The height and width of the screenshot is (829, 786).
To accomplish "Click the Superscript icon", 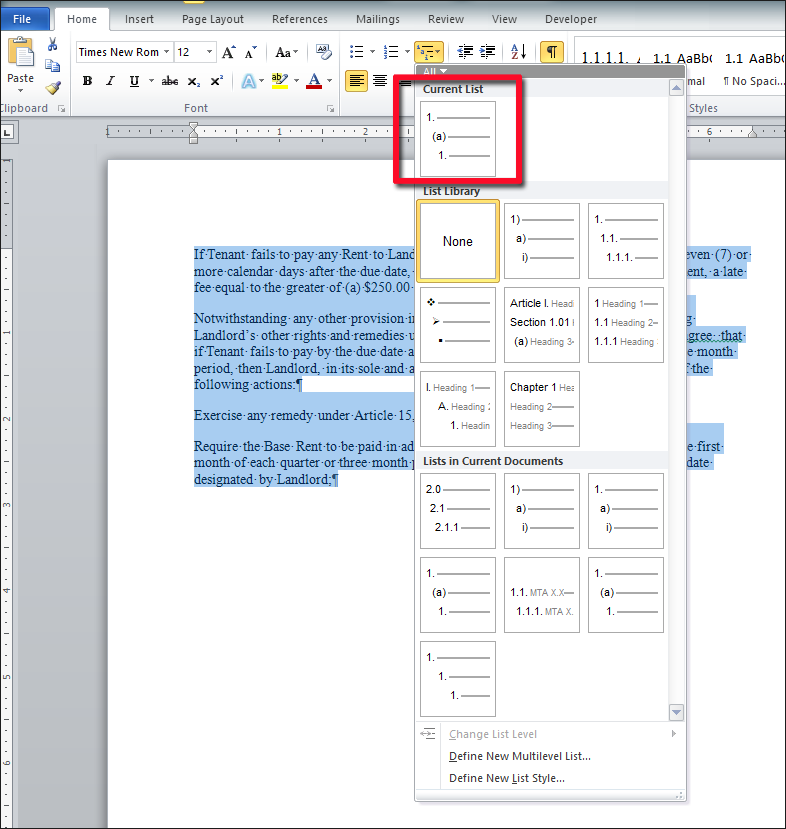I will pos(216,81).
